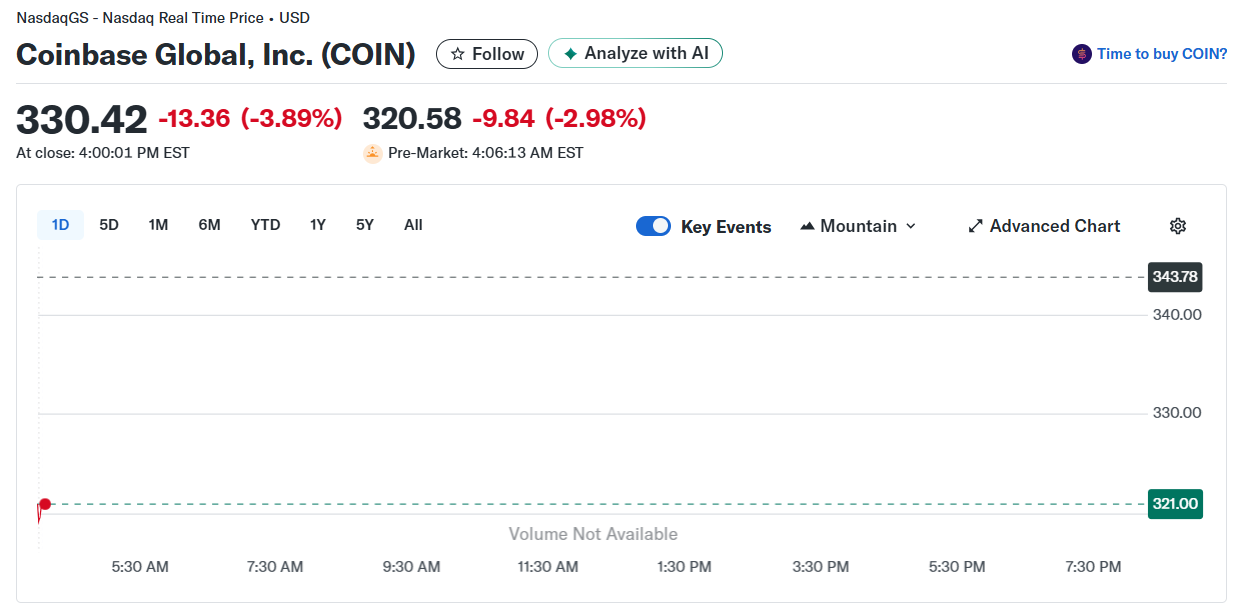Click the chart settings gear icon

click(1177, 226)
